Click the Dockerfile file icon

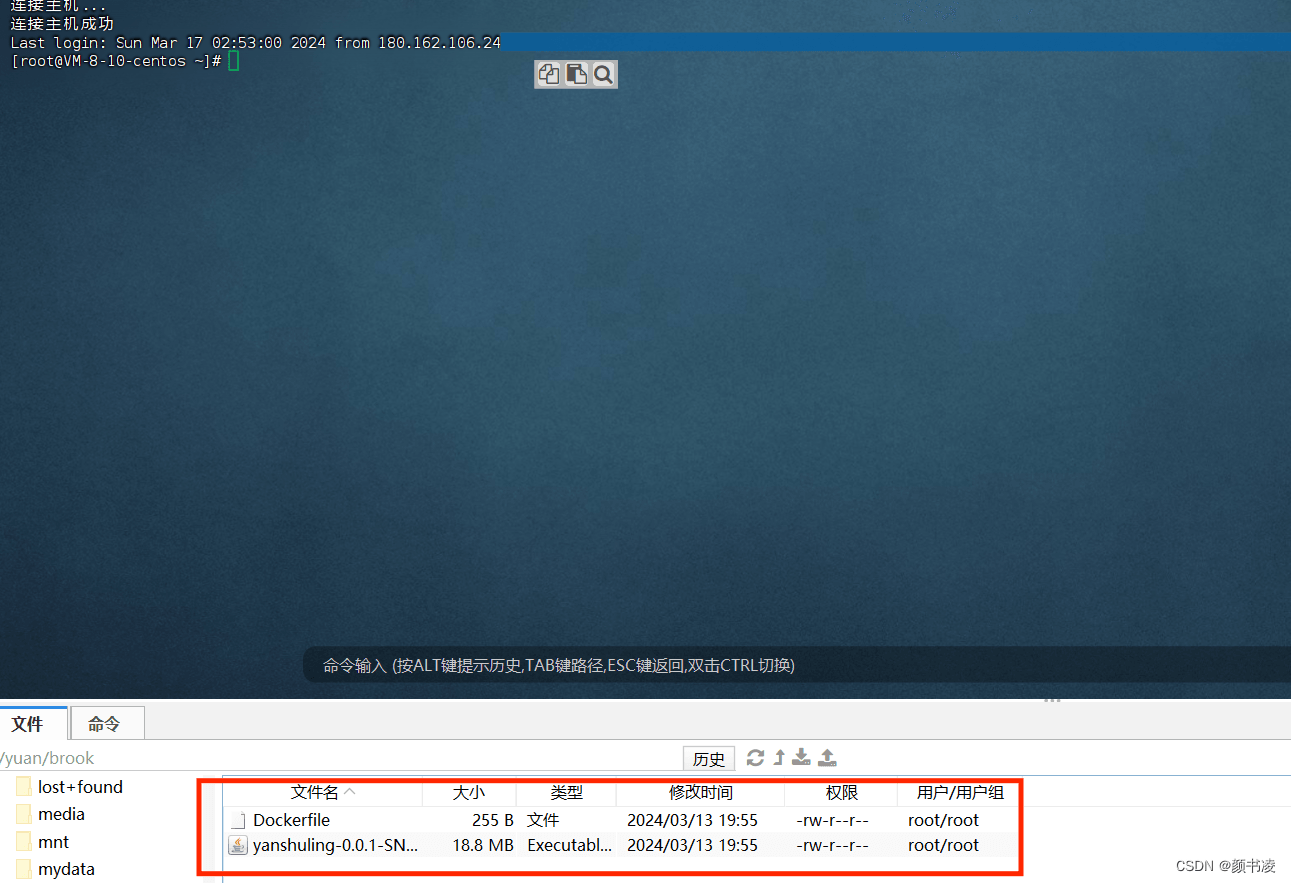238,820
